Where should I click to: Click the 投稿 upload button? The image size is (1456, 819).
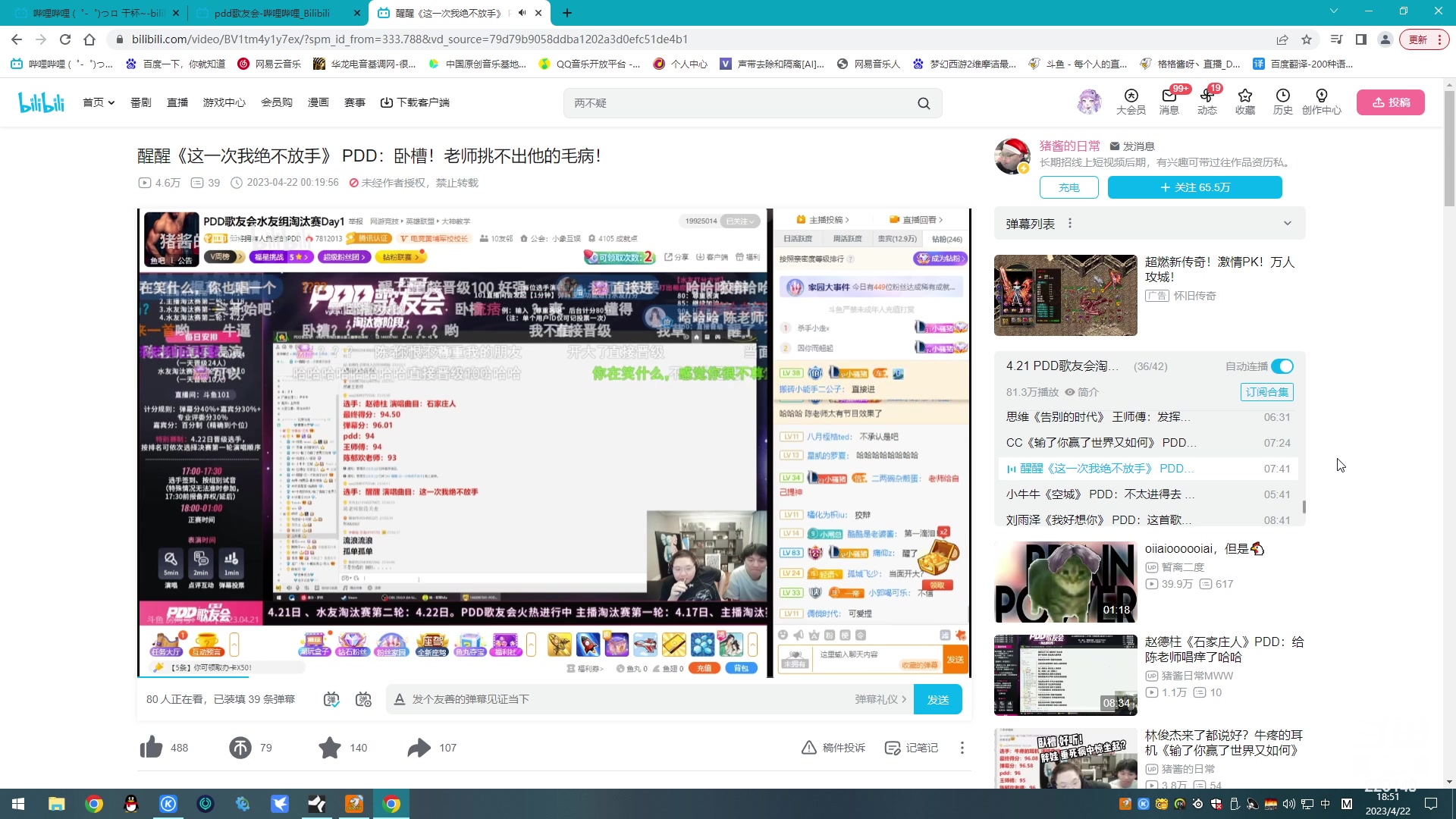tap(1391, 102)
